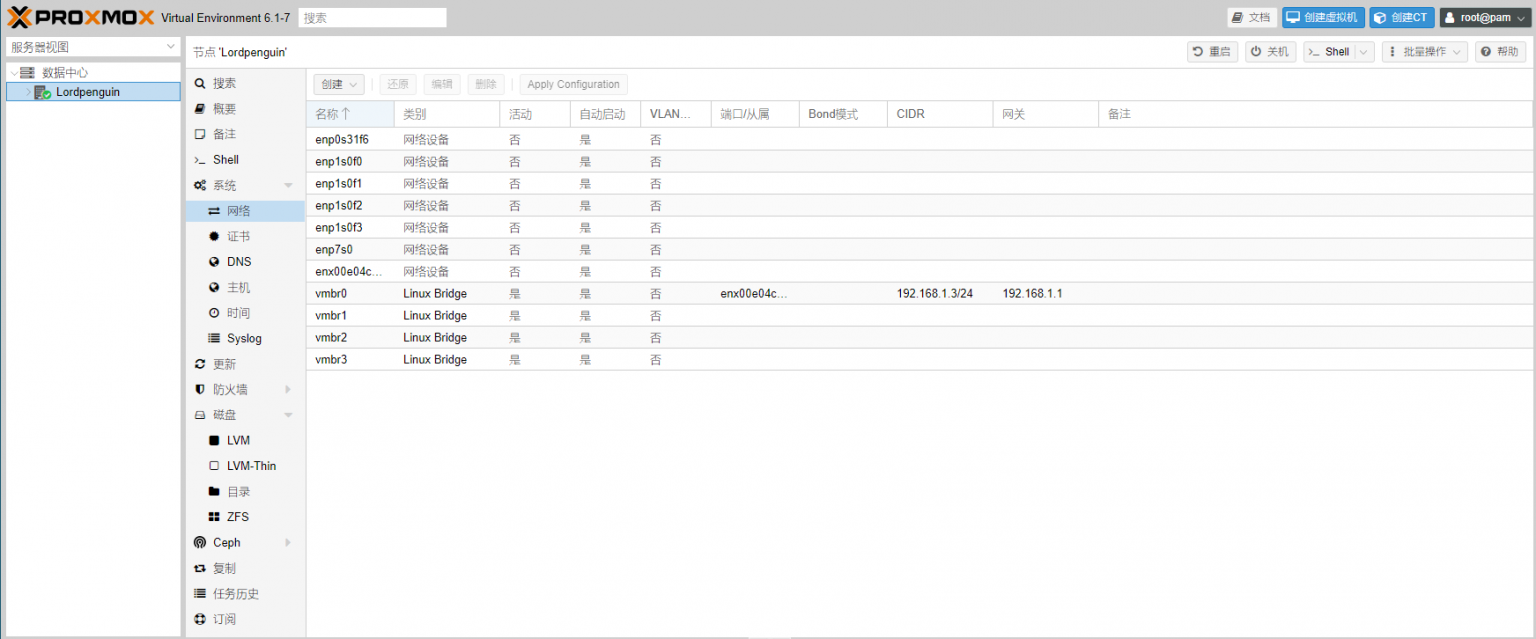The width and height of the screenshot is (1536, 639).
Task: Select the vmbr0 Linux Bridge row
Action: tap(434, 294)
